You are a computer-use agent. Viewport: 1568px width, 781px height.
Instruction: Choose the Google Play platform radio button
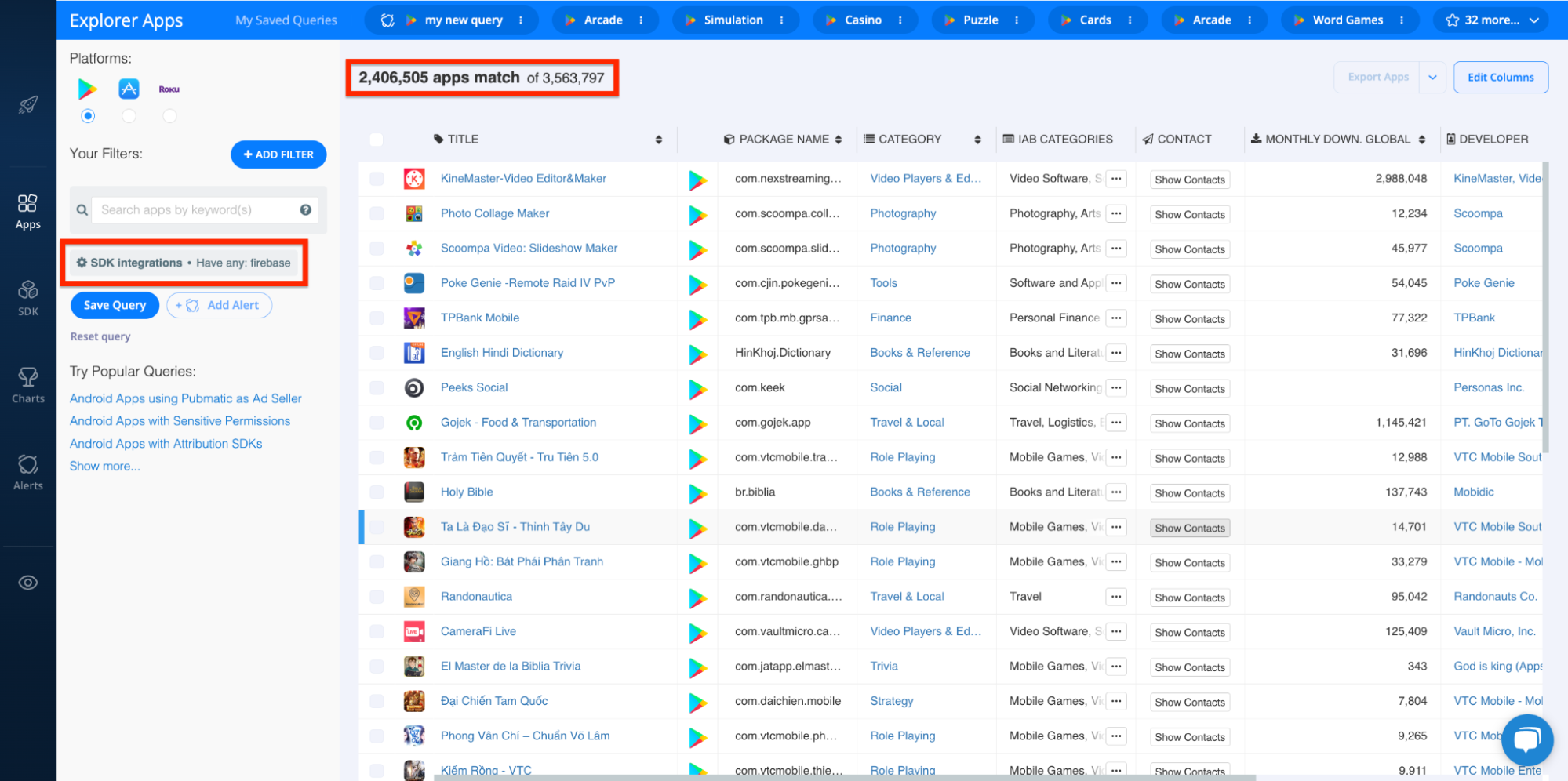click(88, 116)
